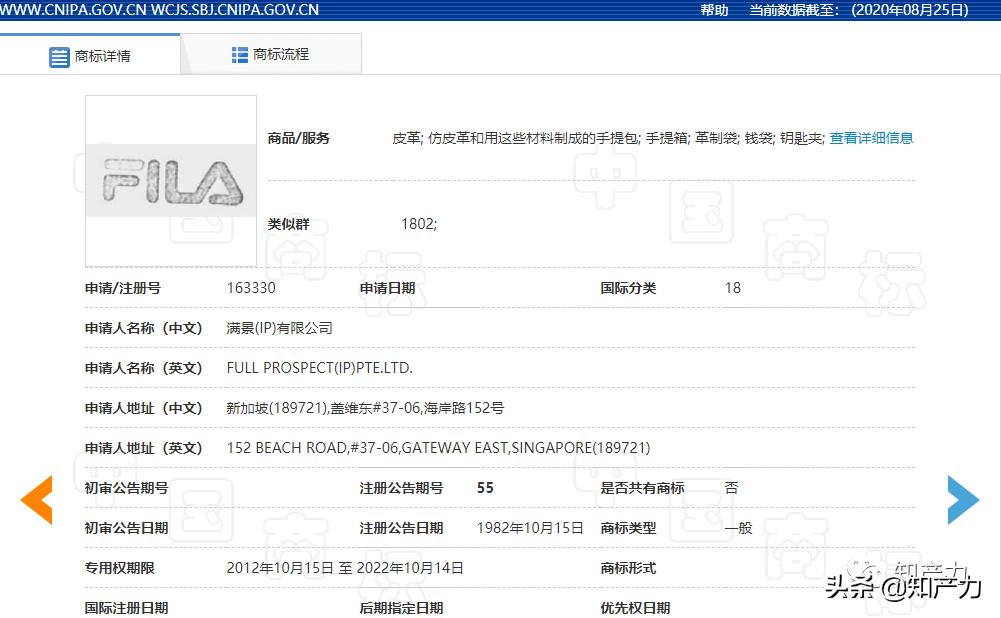Viewport: 1001px width, 618px height.
Task: Click the orange previous-record arrow
Action: click(x=36, y=499)
